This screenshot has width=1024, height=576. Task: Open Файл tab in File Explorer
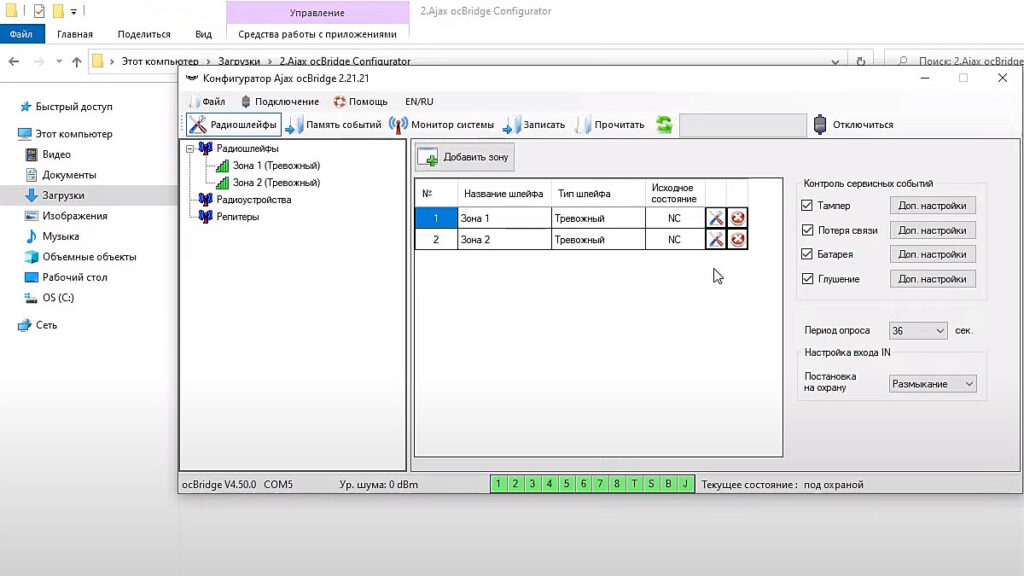[x=22, y=34]
